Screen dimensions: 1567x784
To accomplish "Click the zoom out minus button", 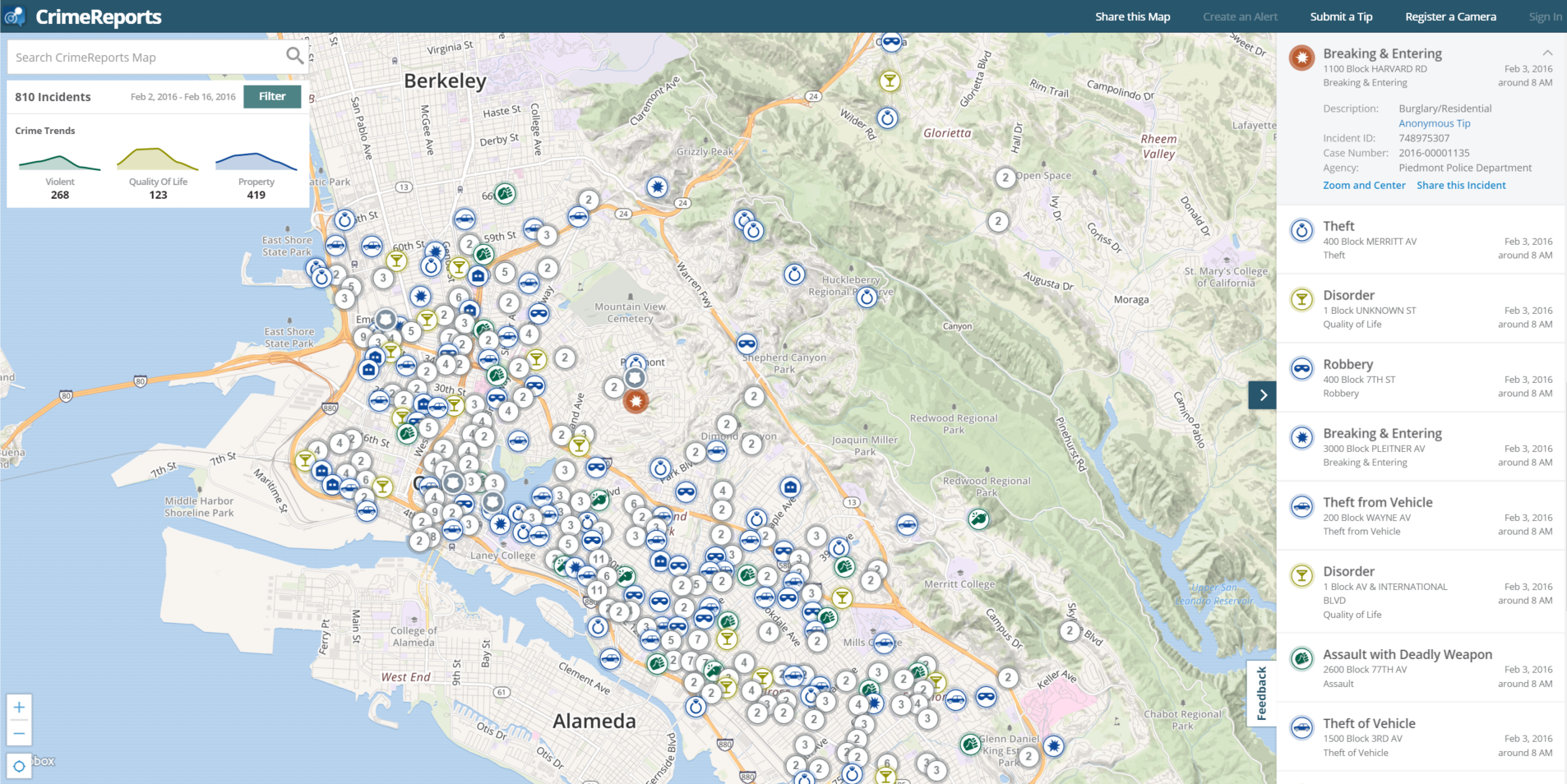I will click(19, 733).
